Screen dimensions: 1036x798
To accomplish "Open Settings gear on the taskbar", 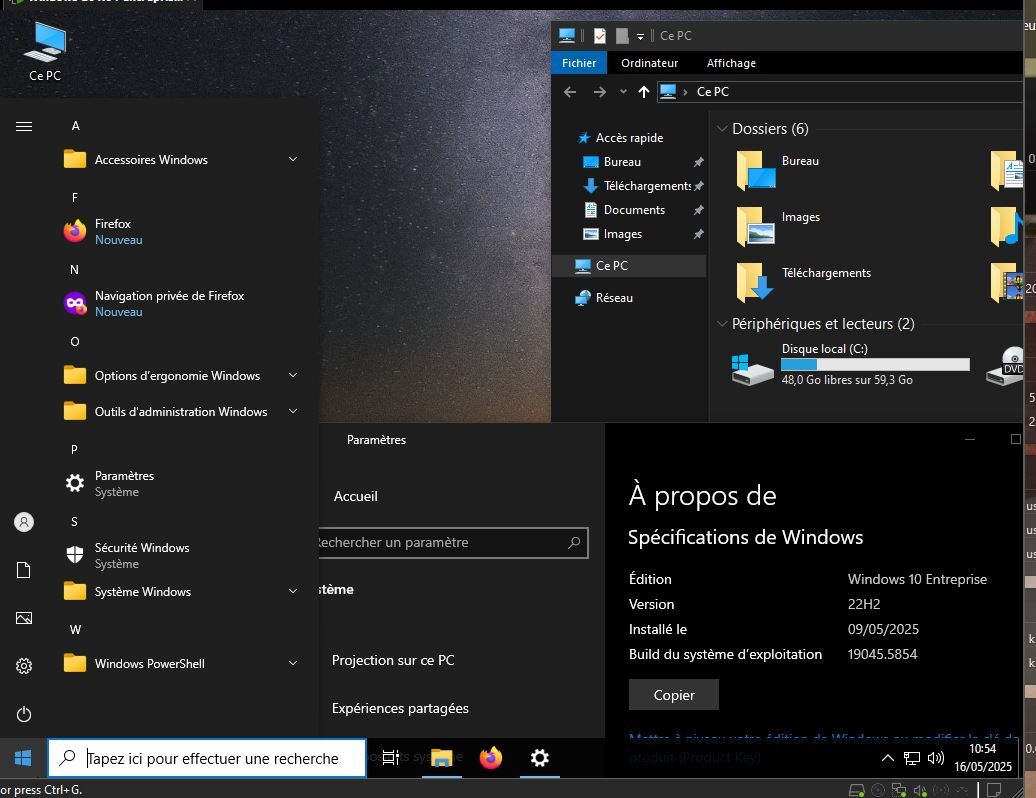I will tap(540, 758).
